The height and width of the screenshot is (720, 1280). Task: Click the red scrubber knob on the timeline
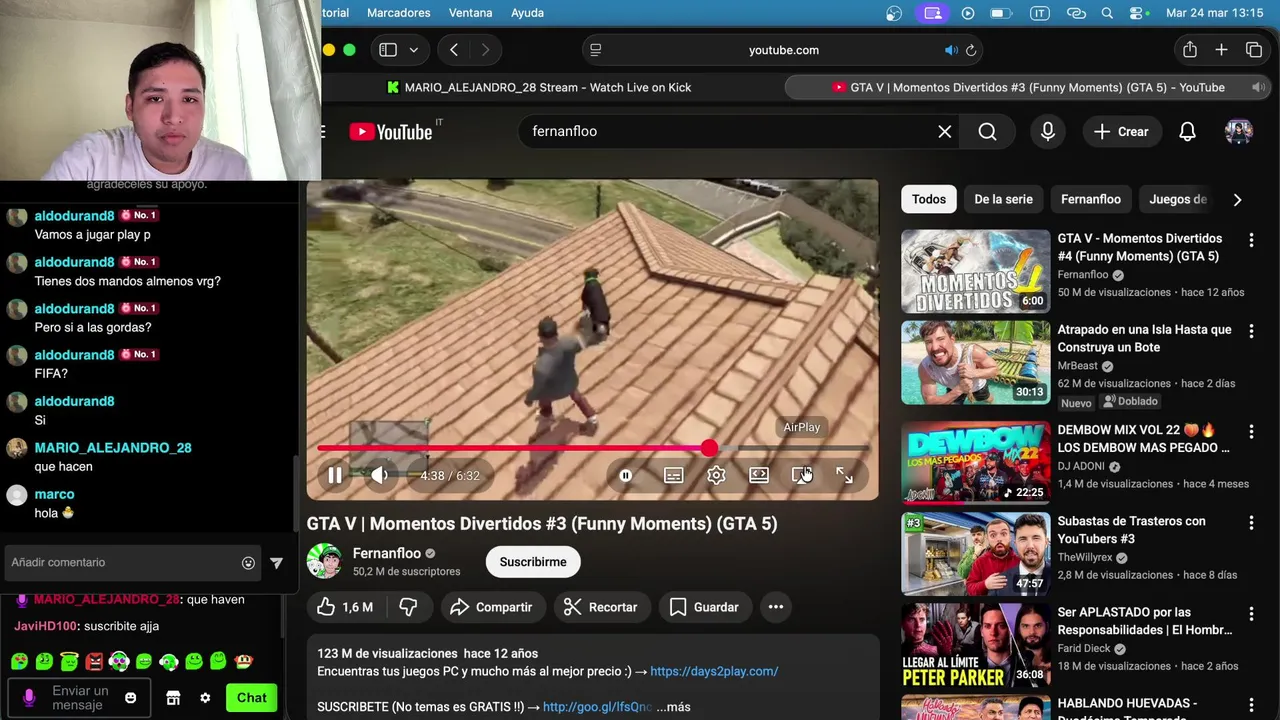[x=709, y=448]
